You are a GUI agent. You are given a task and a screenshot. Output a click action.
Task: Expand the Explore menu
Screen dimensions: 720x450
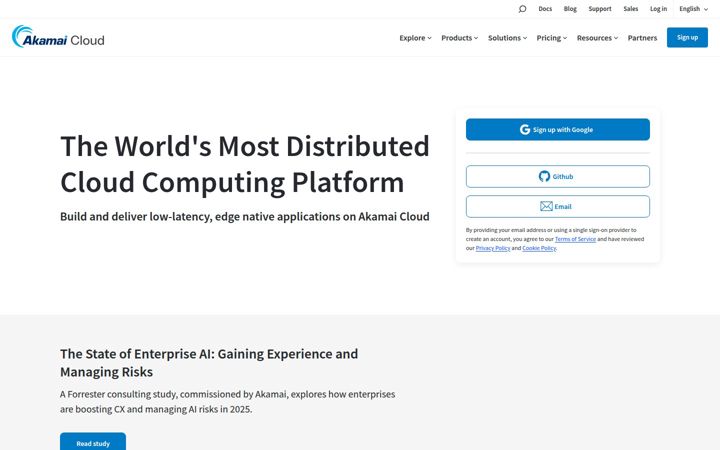coord(415,38)
